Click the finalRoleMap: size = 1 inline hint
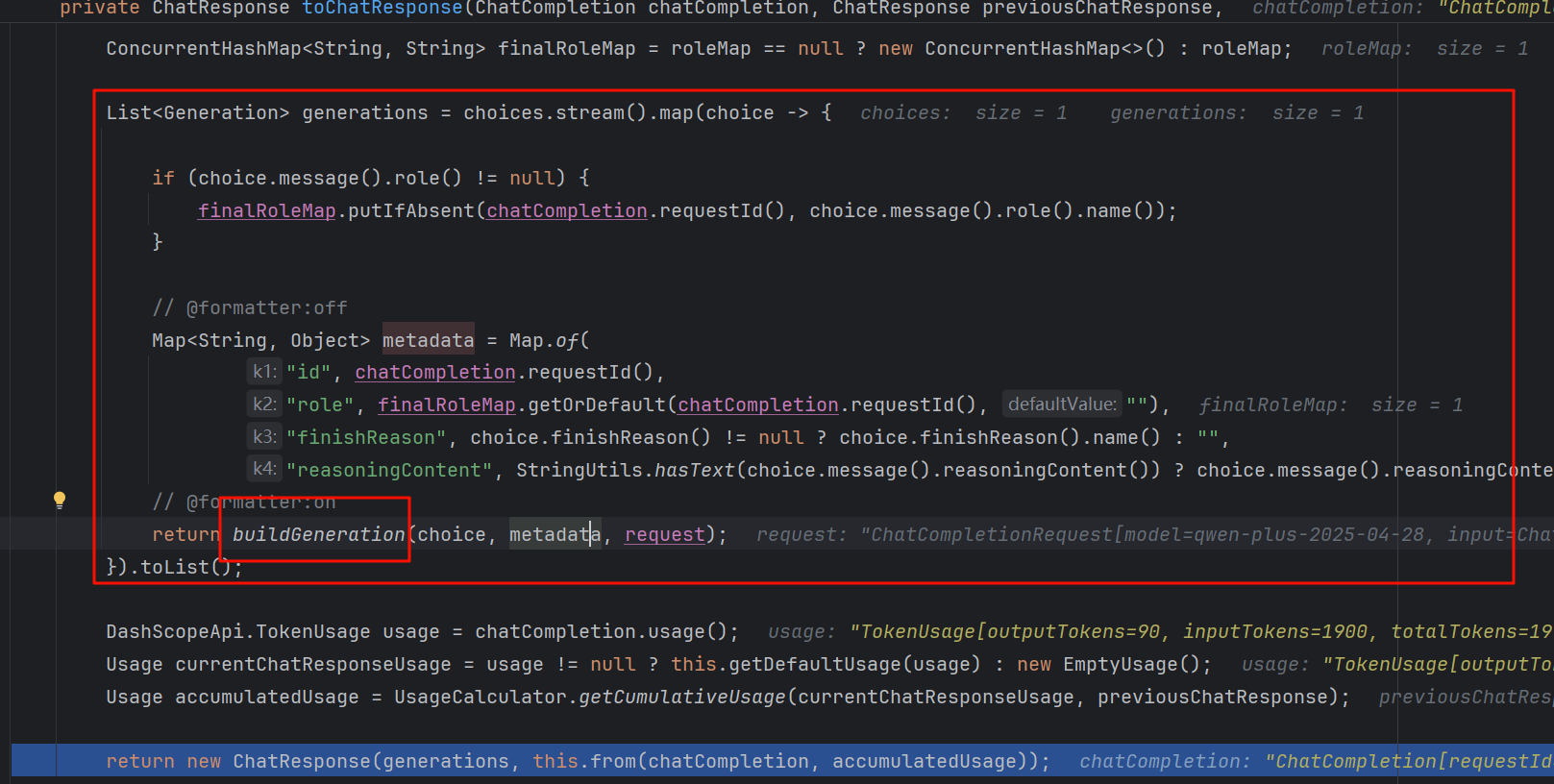This screenshot has height=784, width=1554. point(1331,404)
